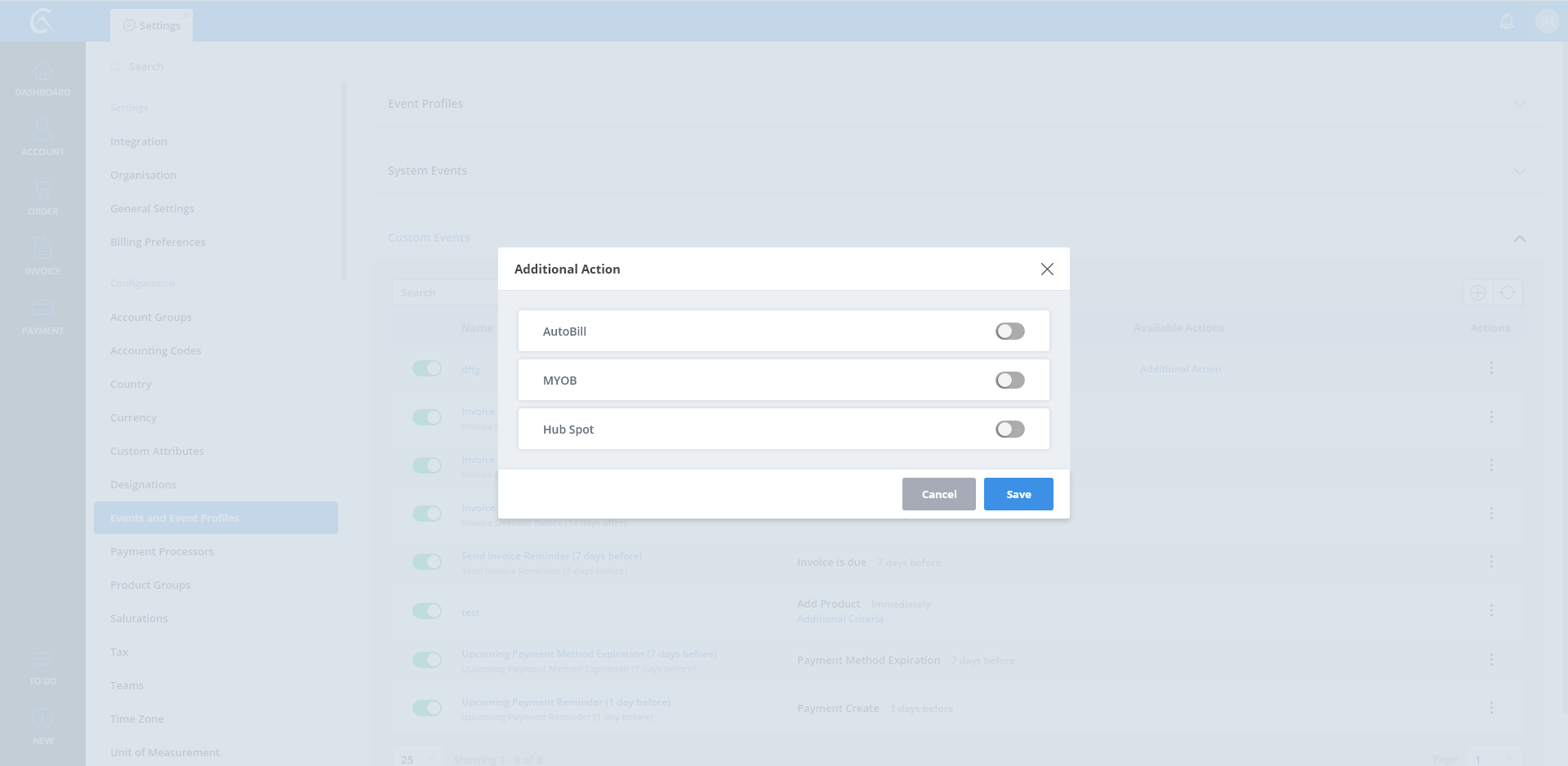The height and width of the screenshot is (766, 1568).
Task: Switch on the Hub Spot toggle
Action: point(1009,429)
